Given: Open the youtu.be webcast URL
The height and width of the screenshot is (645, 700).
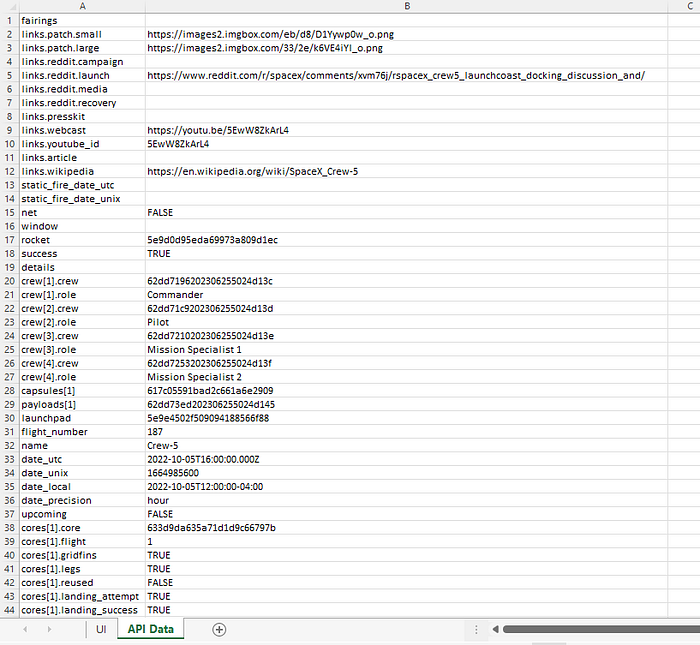Looking at the screenshot, I should coord(218,130).
